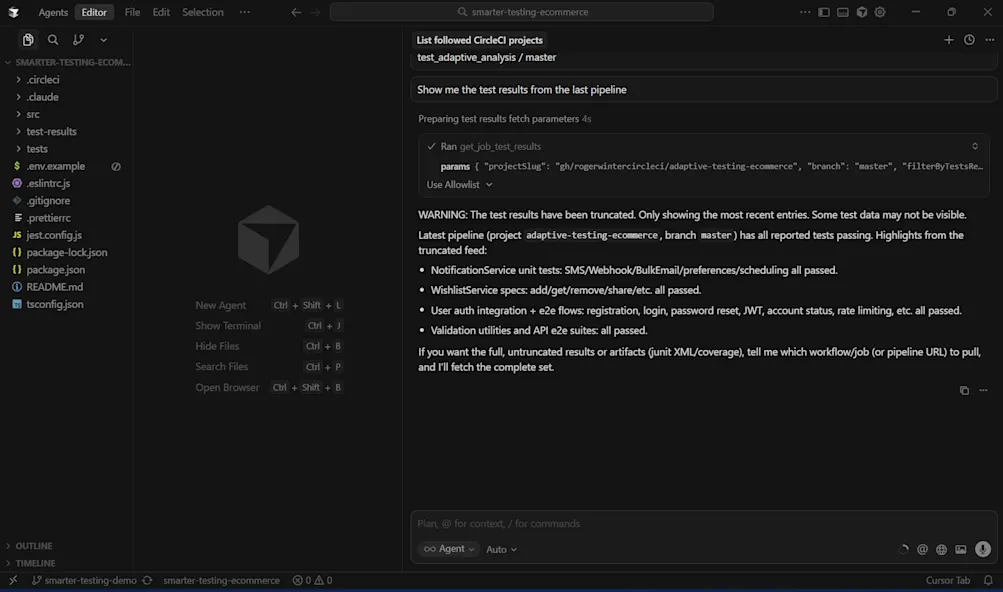Open the Explorer files icon in sidebar
The width and height of the screenshot is (1003, 592).
click(x=28, y=40)
